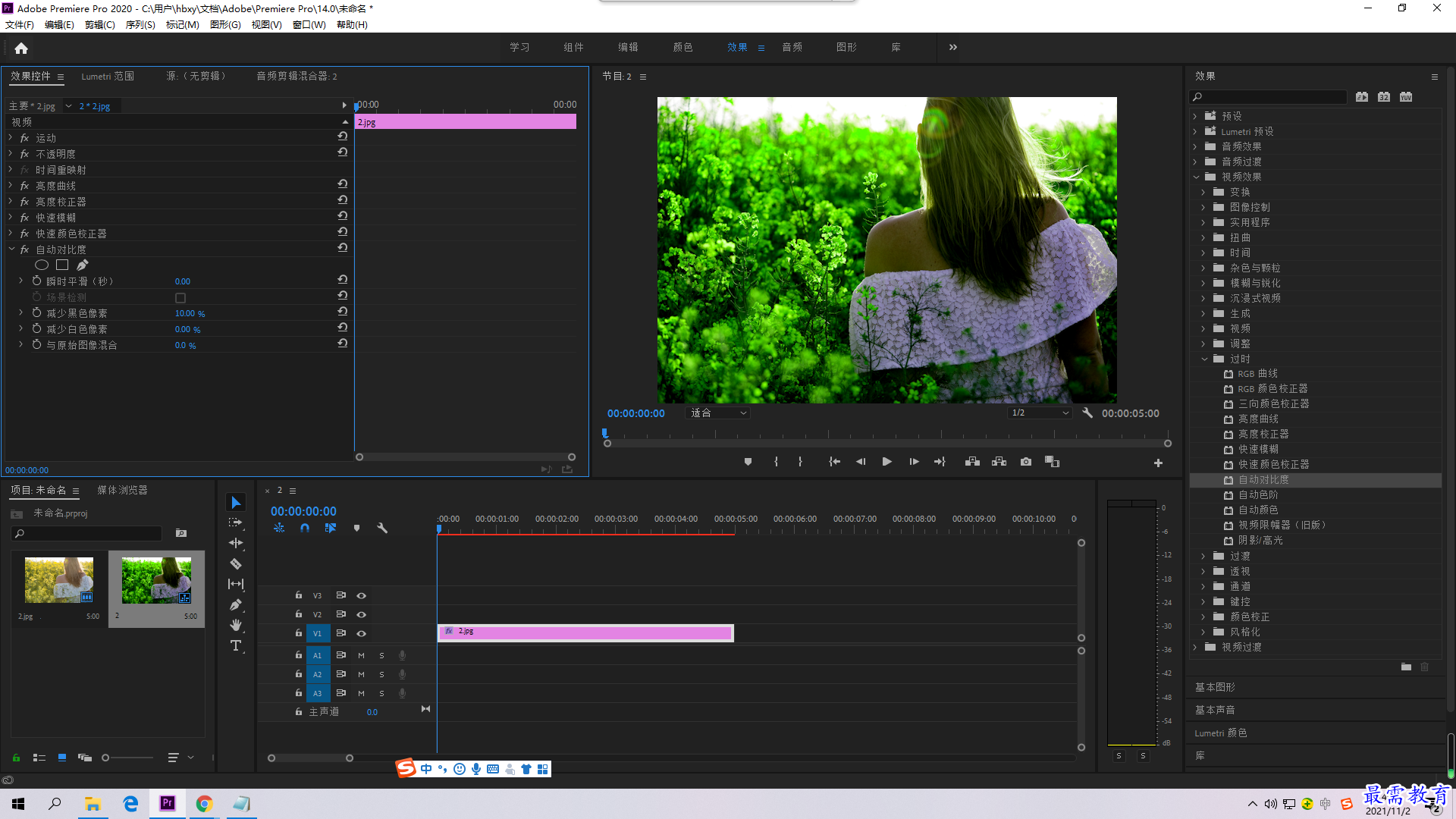Toggle V1 track eye visibility

click(x=362, y=633)
